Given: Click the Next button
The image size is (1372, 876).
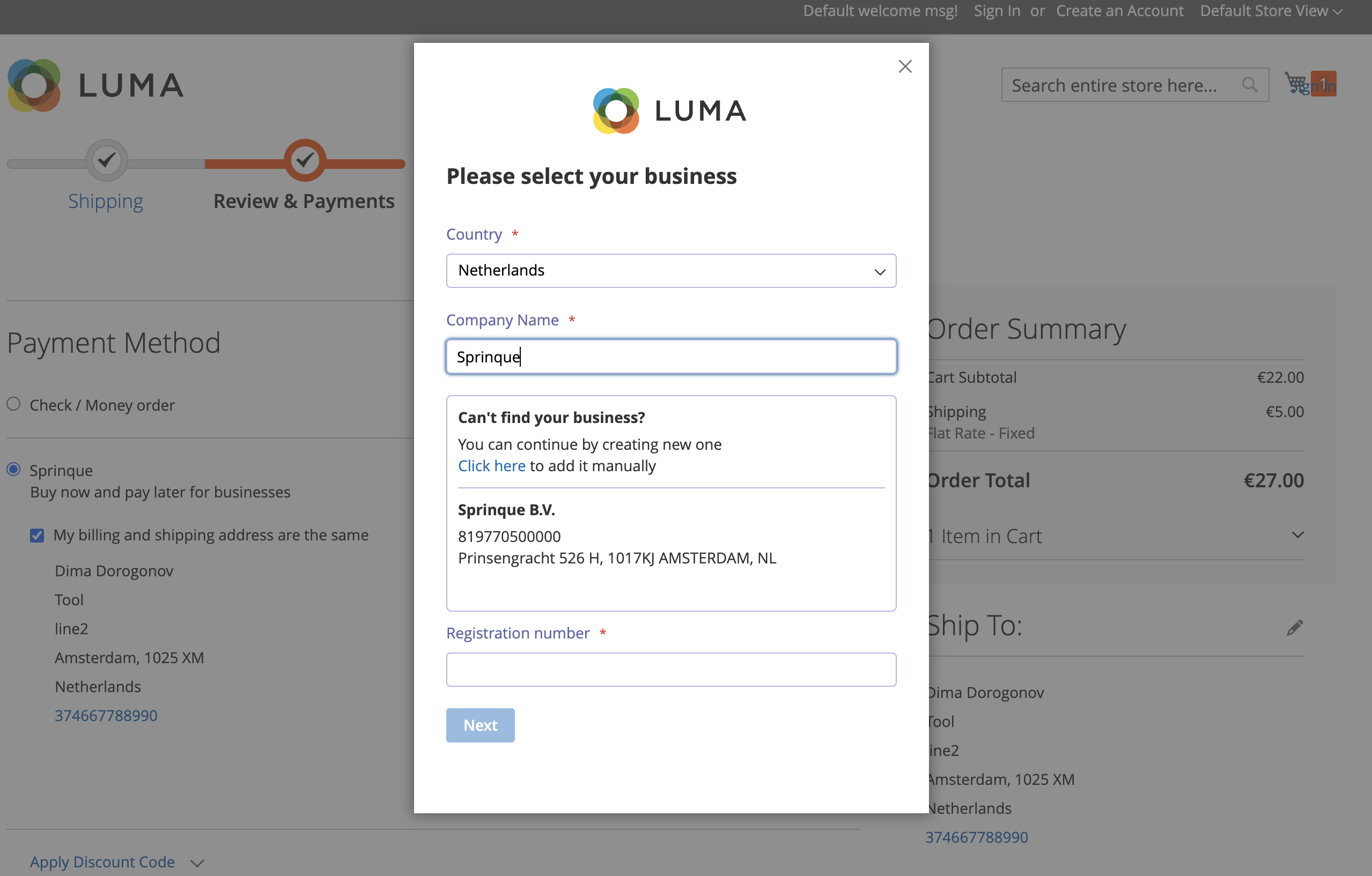Looking at the screenshot, I should click(x=481, y=725).
